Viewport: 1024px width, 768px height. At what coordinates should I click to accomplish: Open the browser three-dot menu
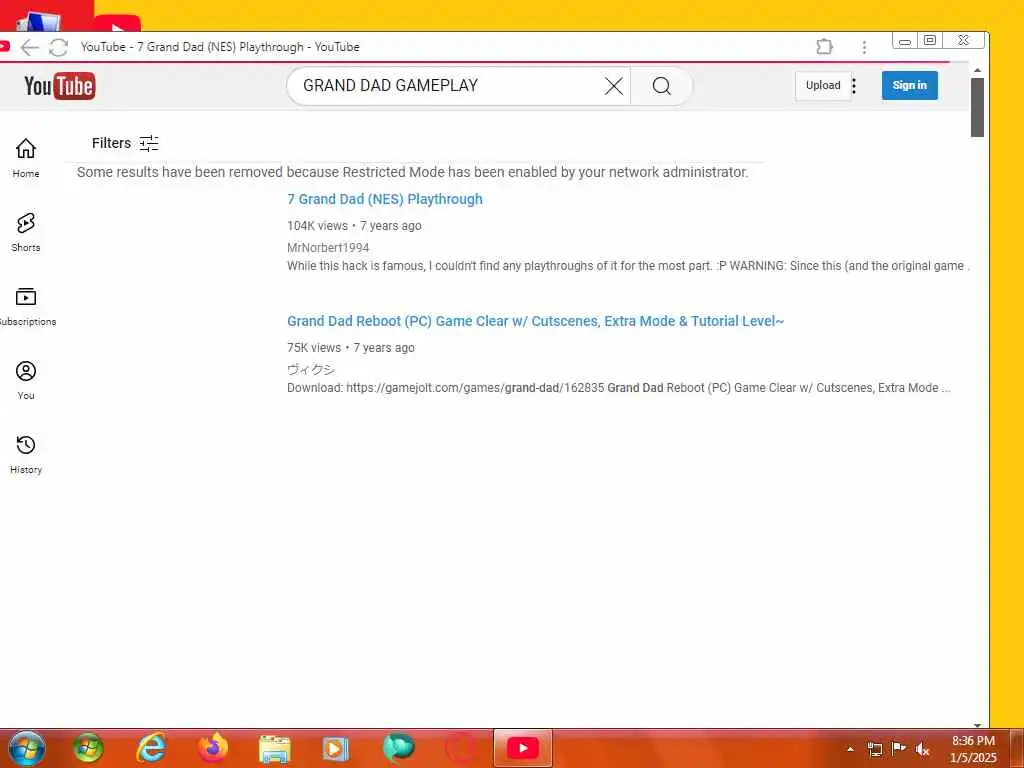coord(864,47)
